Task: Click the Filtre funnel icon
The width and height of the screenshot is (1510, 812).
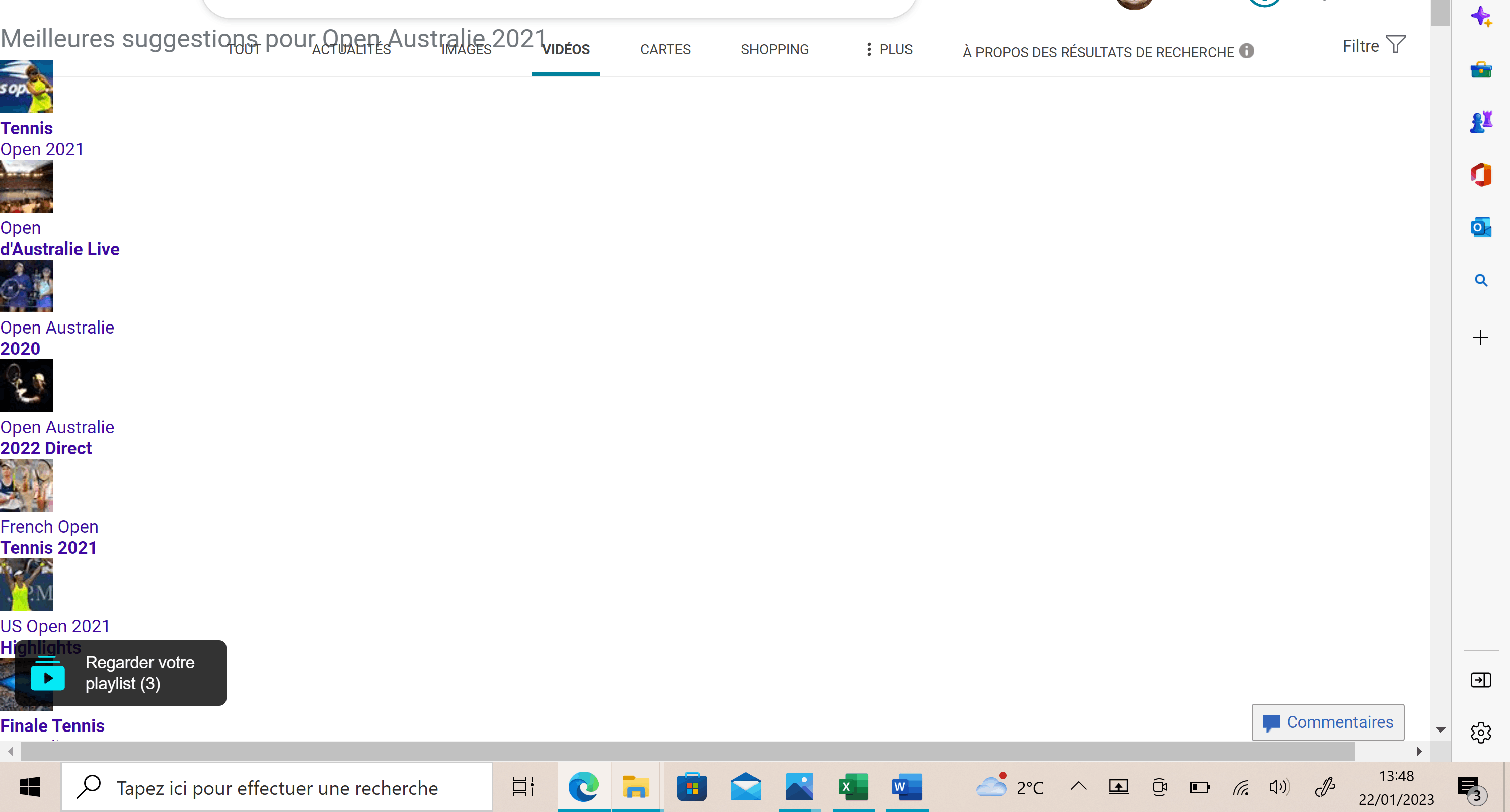Action: [x=1395, y=45]
